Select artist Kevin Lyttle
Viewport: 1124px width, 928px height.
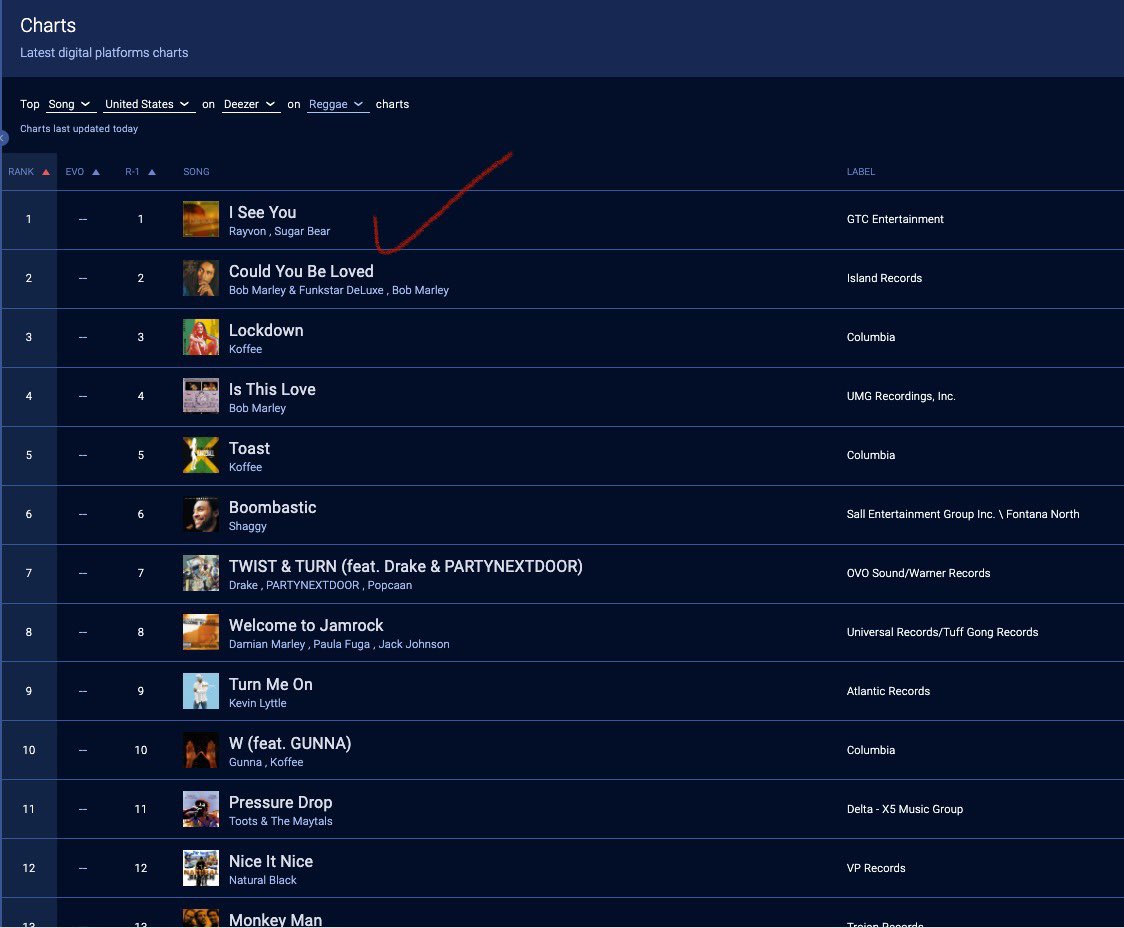pos(257,703)
